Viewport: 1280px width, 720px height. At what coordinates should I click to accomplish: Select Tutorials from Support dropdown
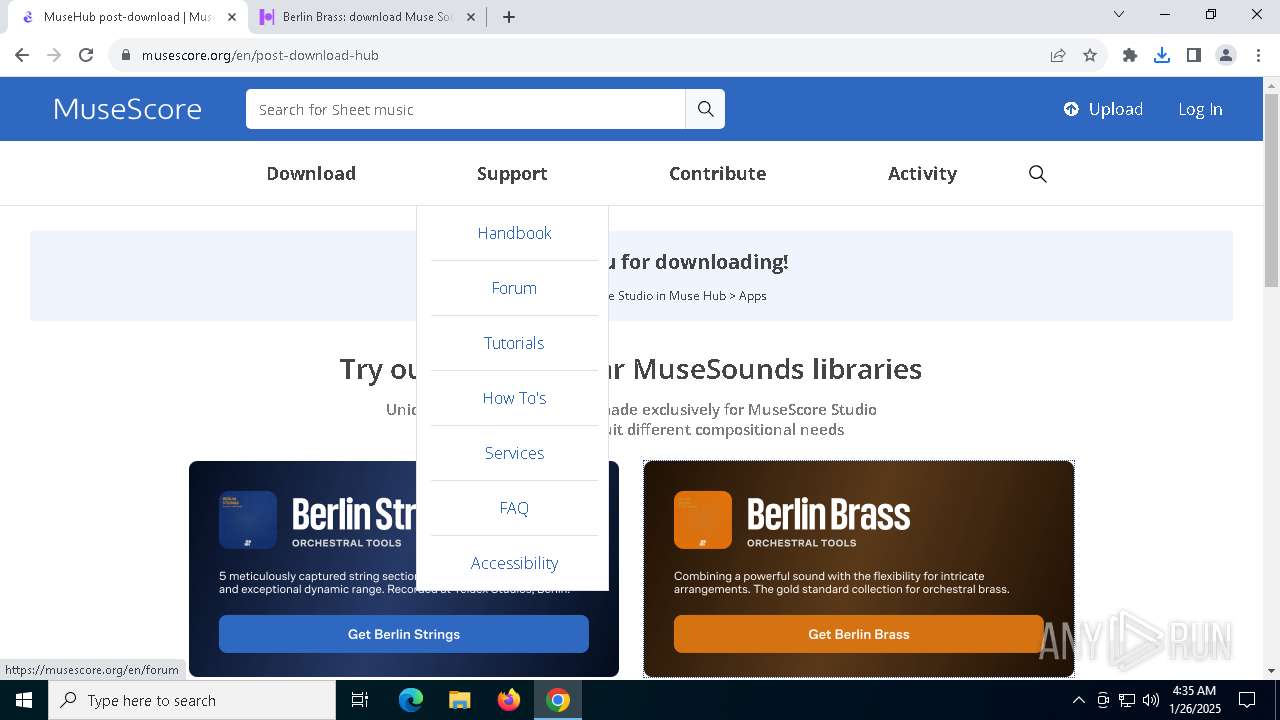[x=514, y=343]
